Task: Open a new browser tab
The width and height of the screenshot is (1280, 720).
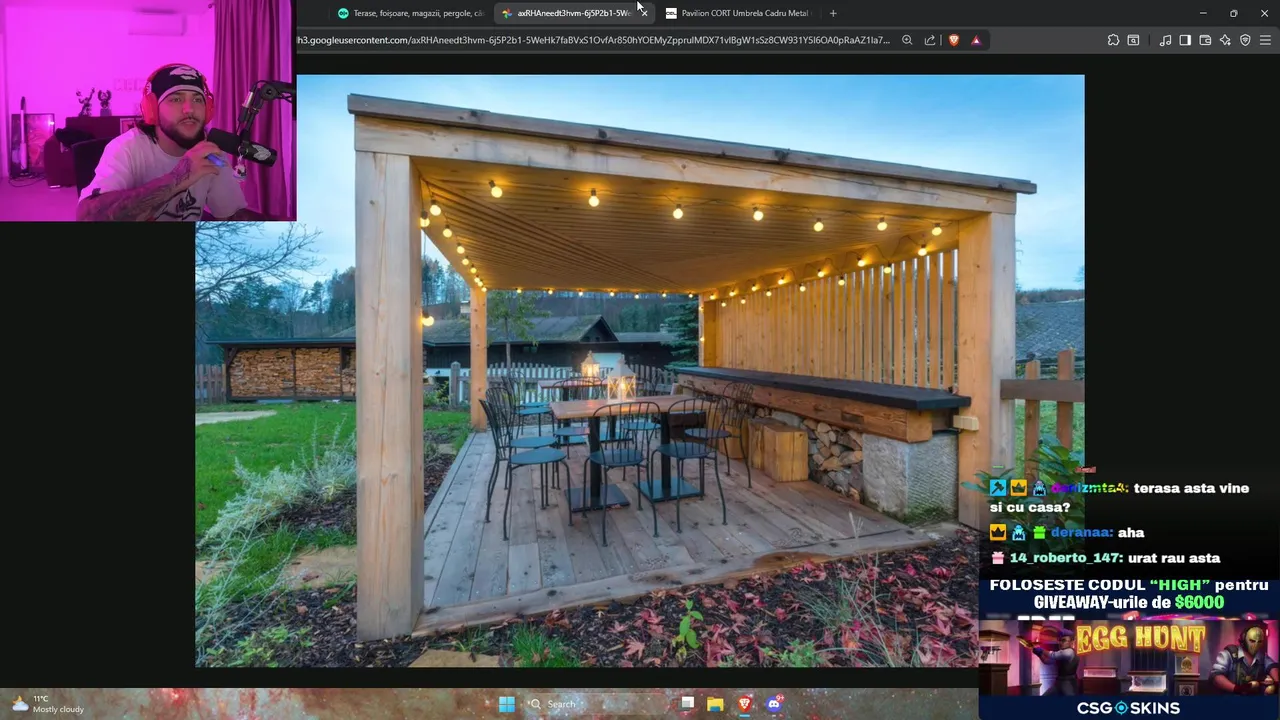Action: point(833,13)
